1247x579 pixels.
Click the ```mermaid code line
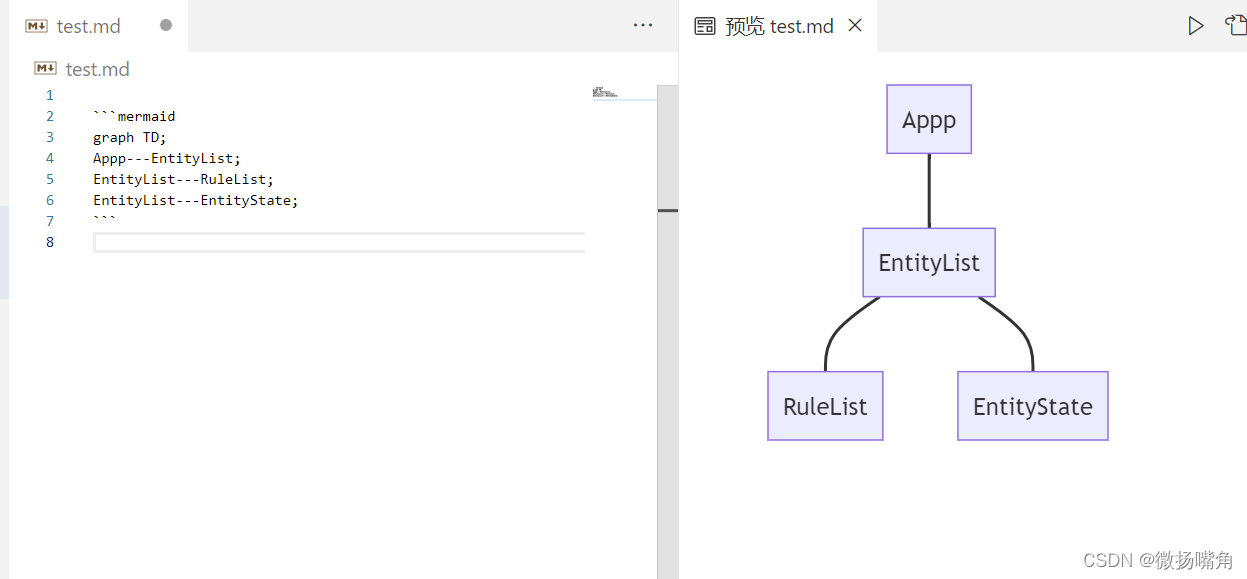coord(134,116)
